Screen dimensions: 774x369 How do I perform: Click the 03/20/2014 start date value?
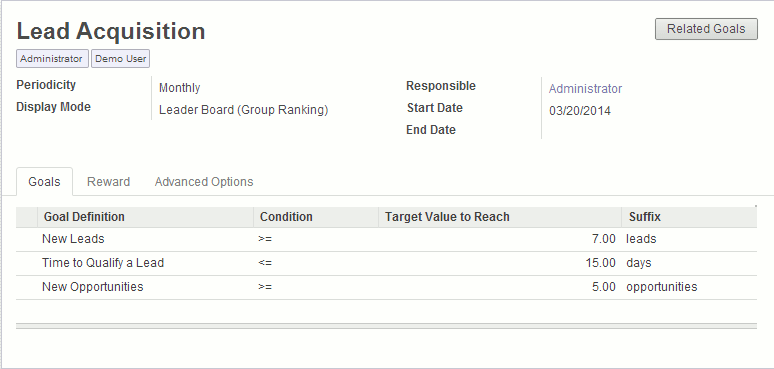(580, 111)
